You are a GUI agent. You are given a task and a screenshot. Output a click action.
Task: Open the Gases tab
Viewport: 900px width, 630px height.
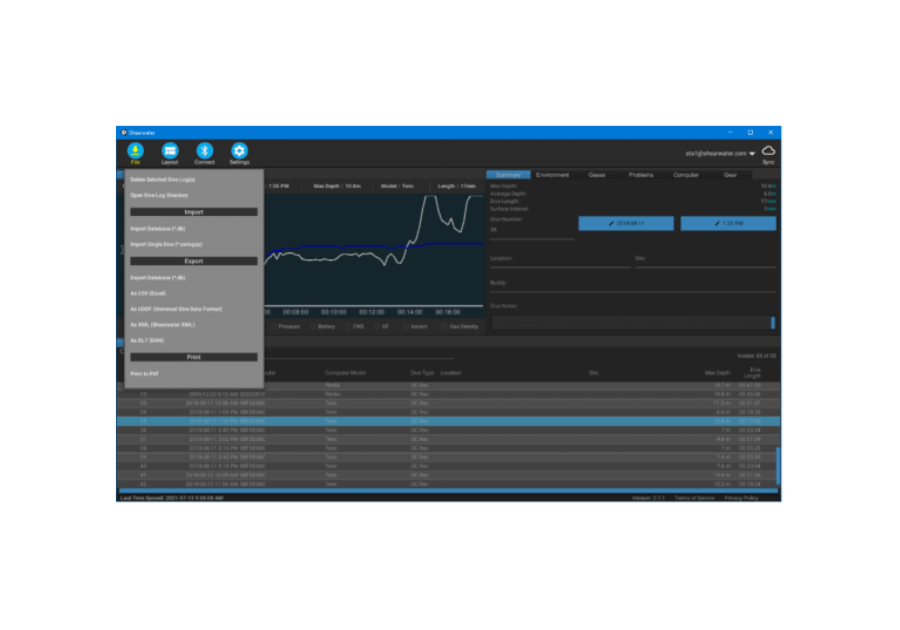tap(597, 175)
